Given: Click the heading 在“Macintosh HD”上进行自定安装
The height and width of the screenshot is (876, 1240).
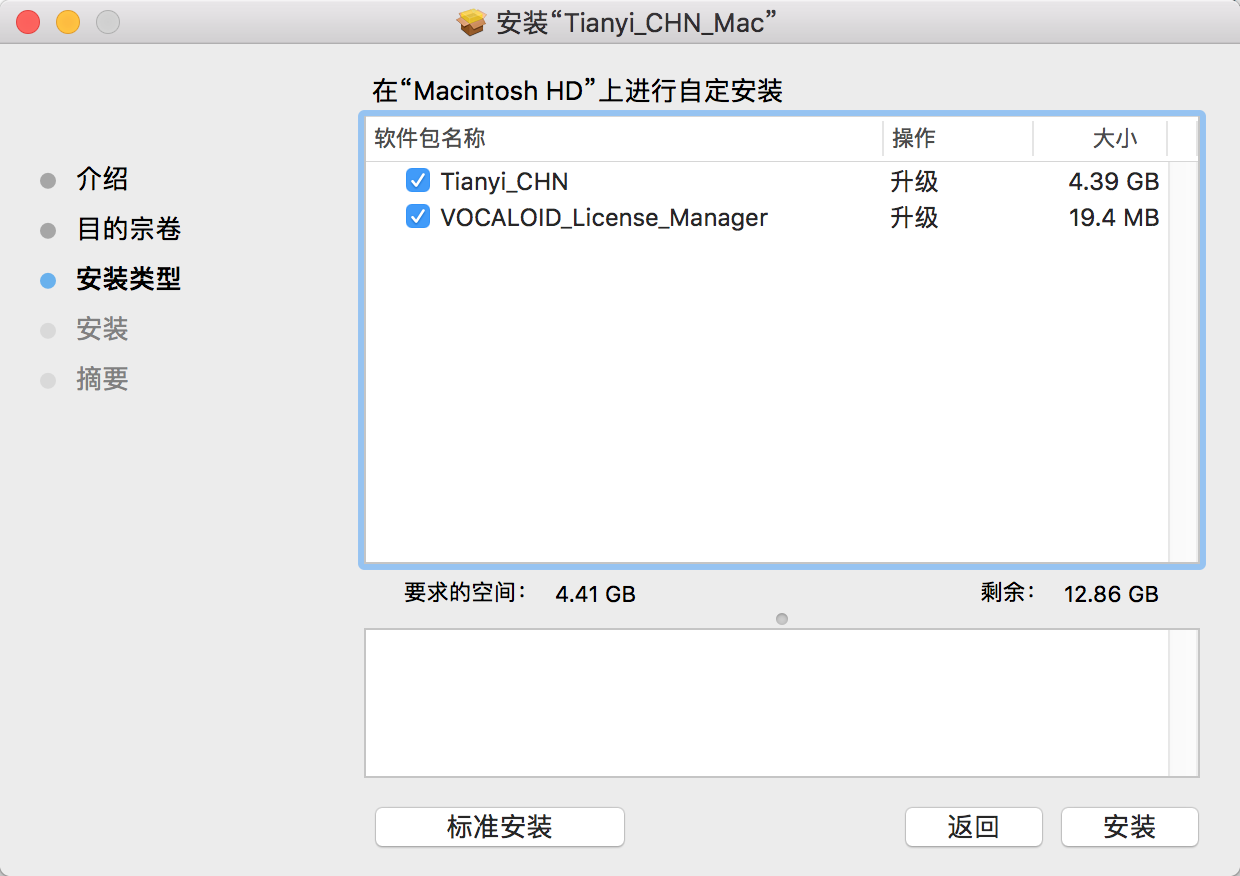Looking at the screenshot, I should (577, 92).
